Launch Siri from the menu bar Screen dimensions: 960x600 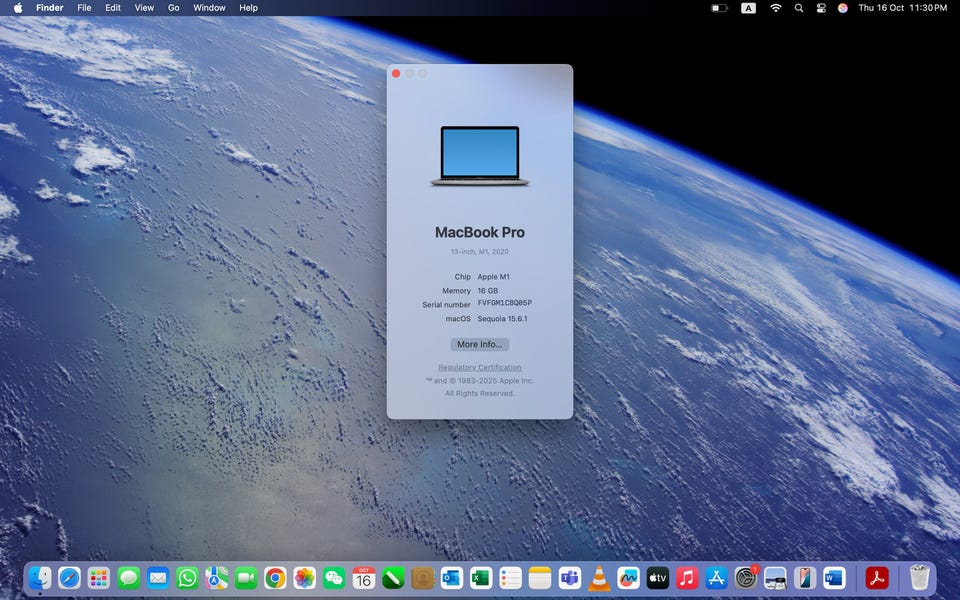pyautogui.click(x=842, y=8)
